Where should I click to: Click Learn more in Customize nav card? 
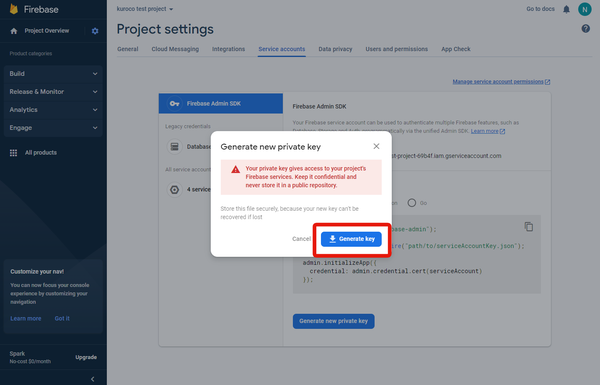tap(26, 318)
